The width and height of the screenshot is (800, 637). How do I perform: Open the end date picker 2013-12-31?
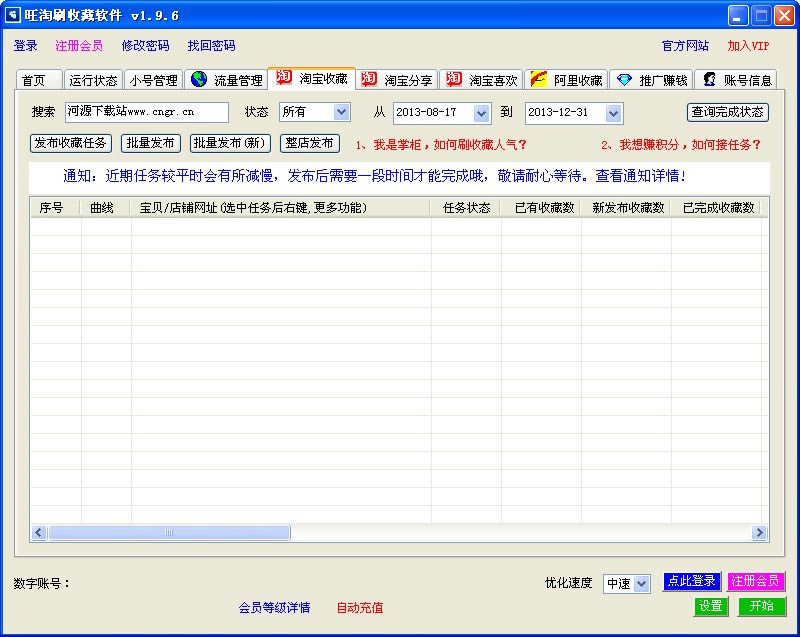click(613, 113)
